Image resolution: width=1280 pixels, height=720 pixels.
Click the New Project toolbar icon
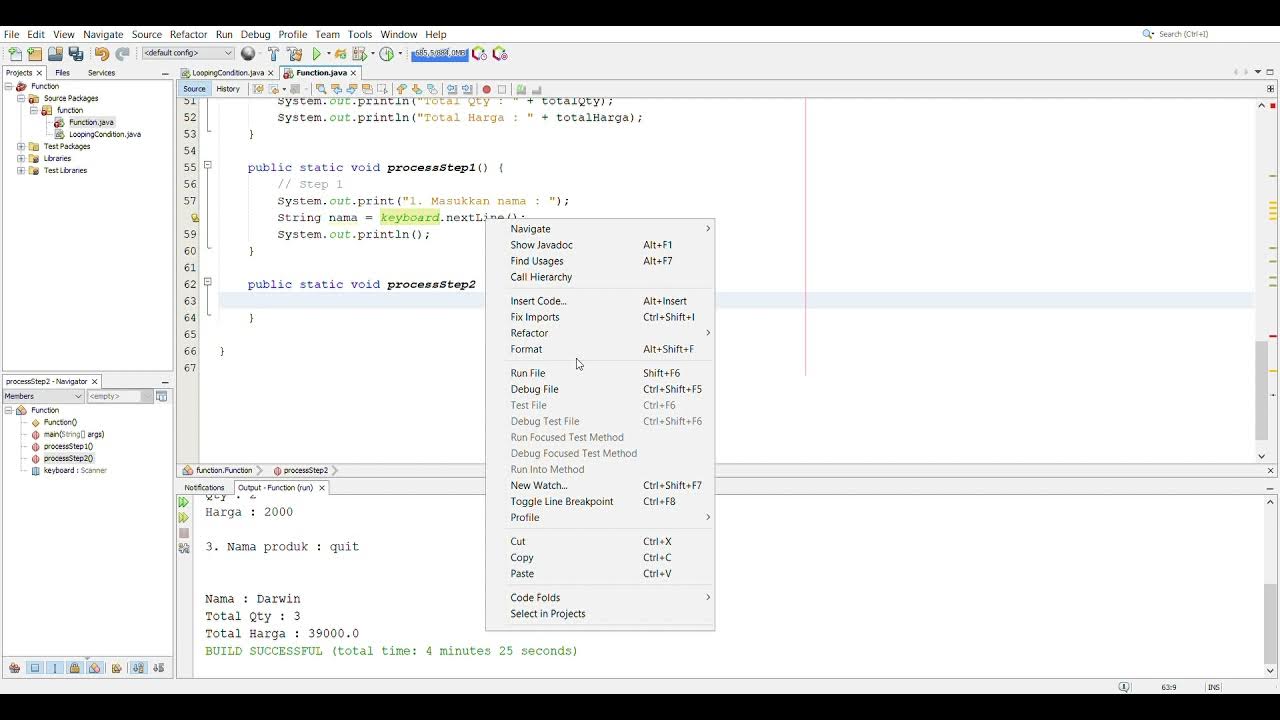pyautogui.click(x=35, y=54)
